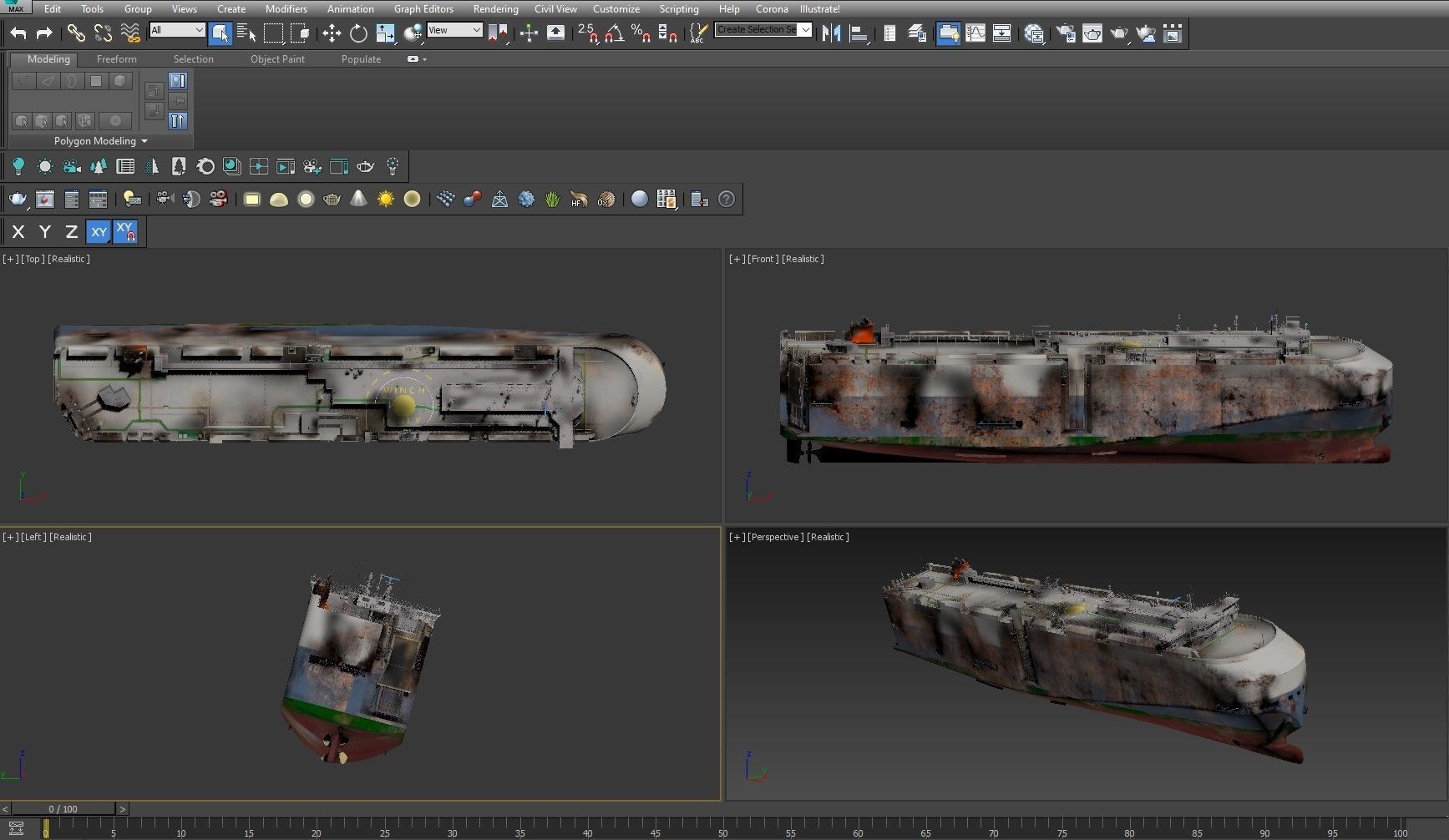Open Top viewport [+] menu

pyautogui.click(x=11, y=259)
